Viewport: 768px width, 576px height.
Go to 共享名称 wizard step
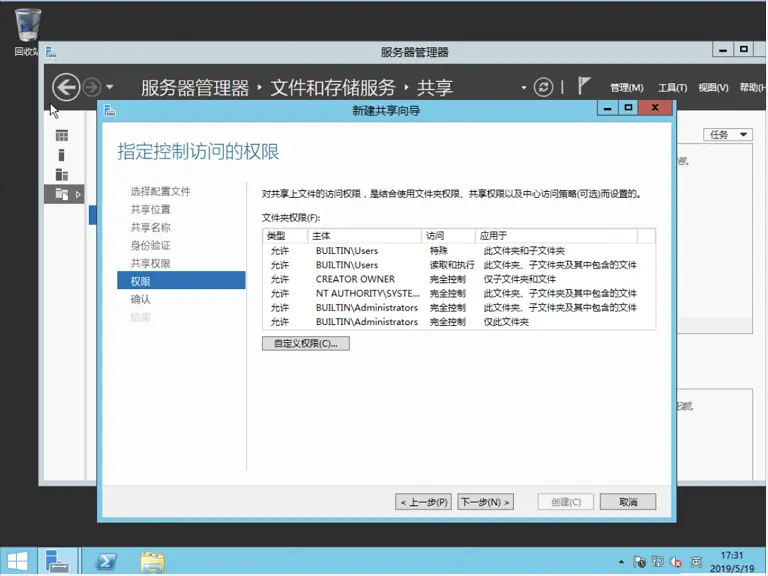pyautogui.click(x=150, y=227)
